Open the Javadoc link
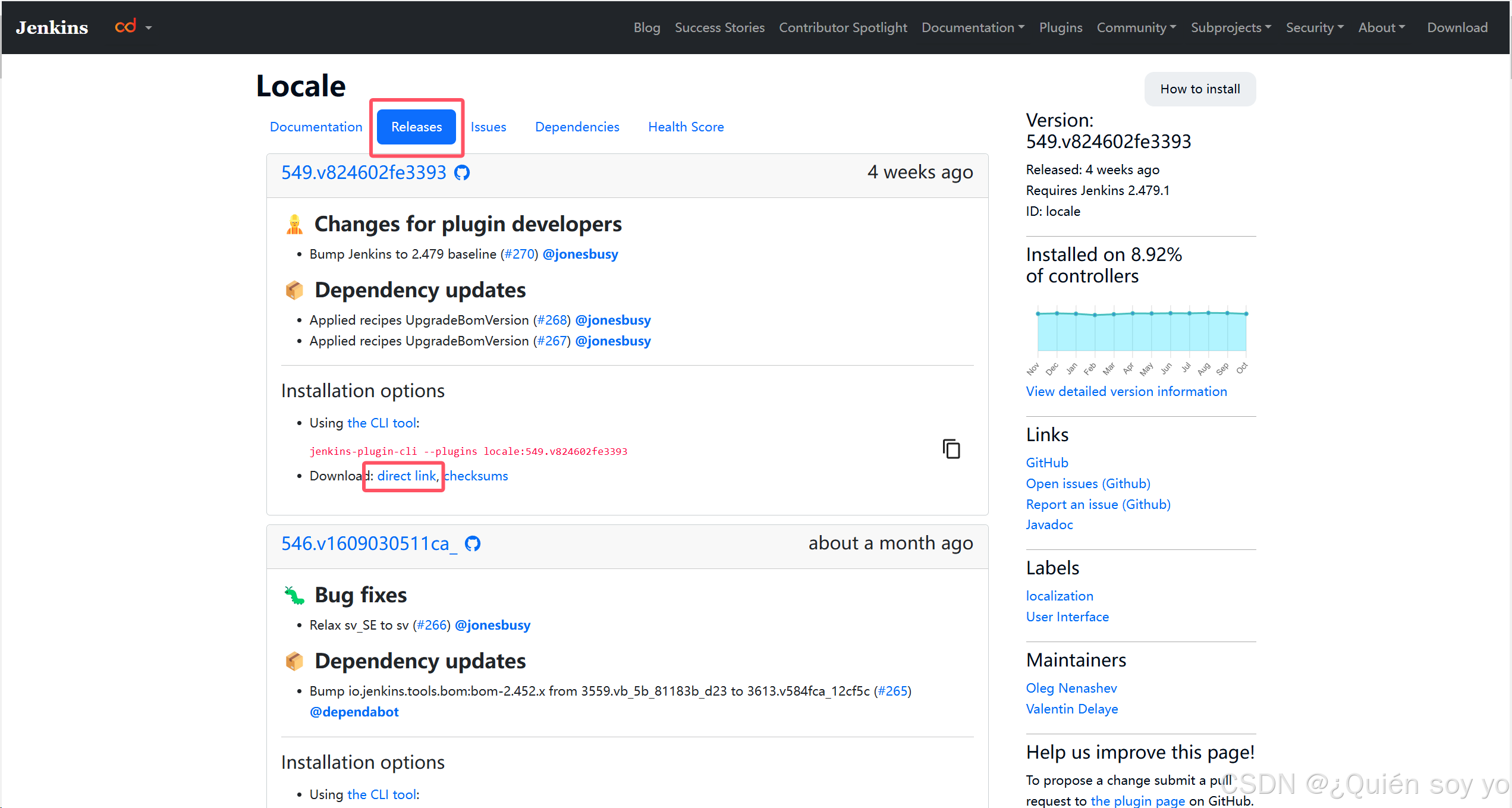This screenshot has height=808, width=1512. [1049, 524]
